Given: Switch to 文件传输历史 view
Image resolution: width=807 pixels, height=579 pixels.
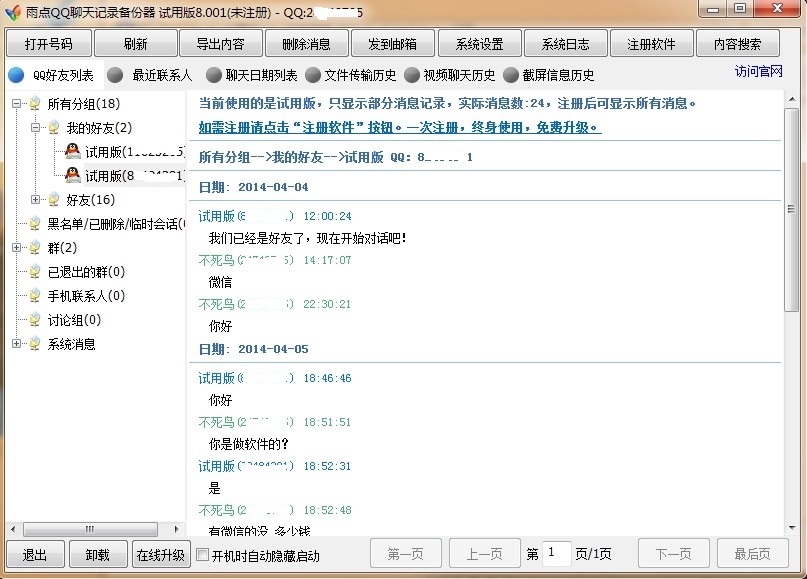Looking at the screenshot, I should tap(313, 75).
